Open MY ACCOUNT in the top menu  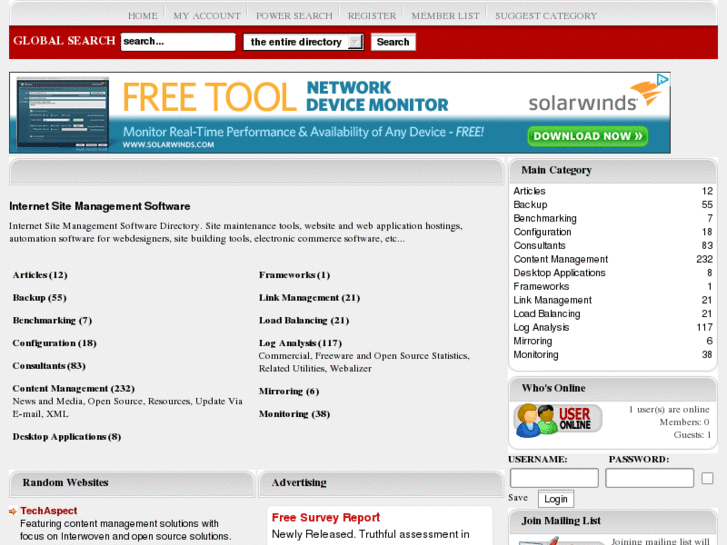click(x=207, y=16)
